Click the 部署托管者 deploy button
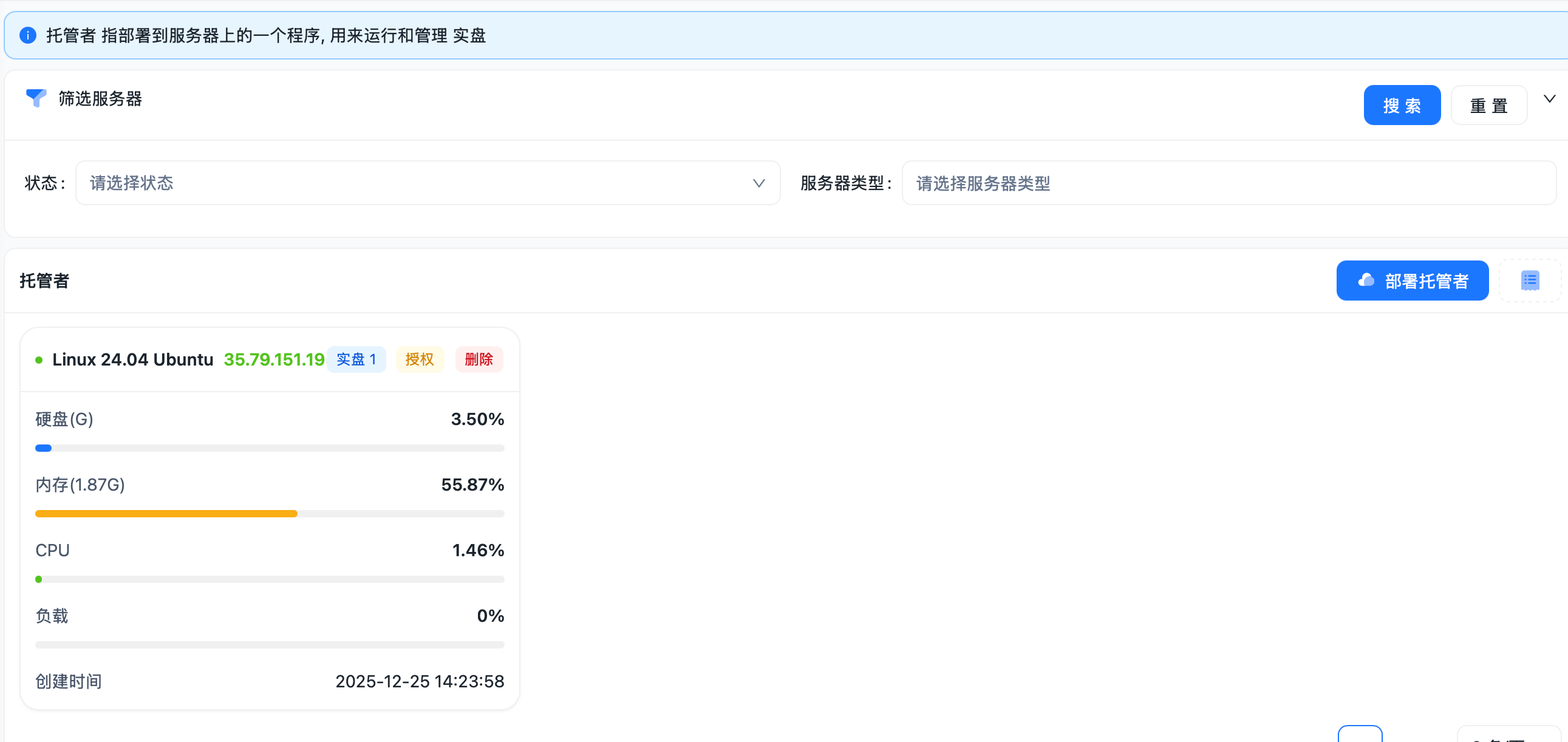1568x742 pixels. [1412, 281]
